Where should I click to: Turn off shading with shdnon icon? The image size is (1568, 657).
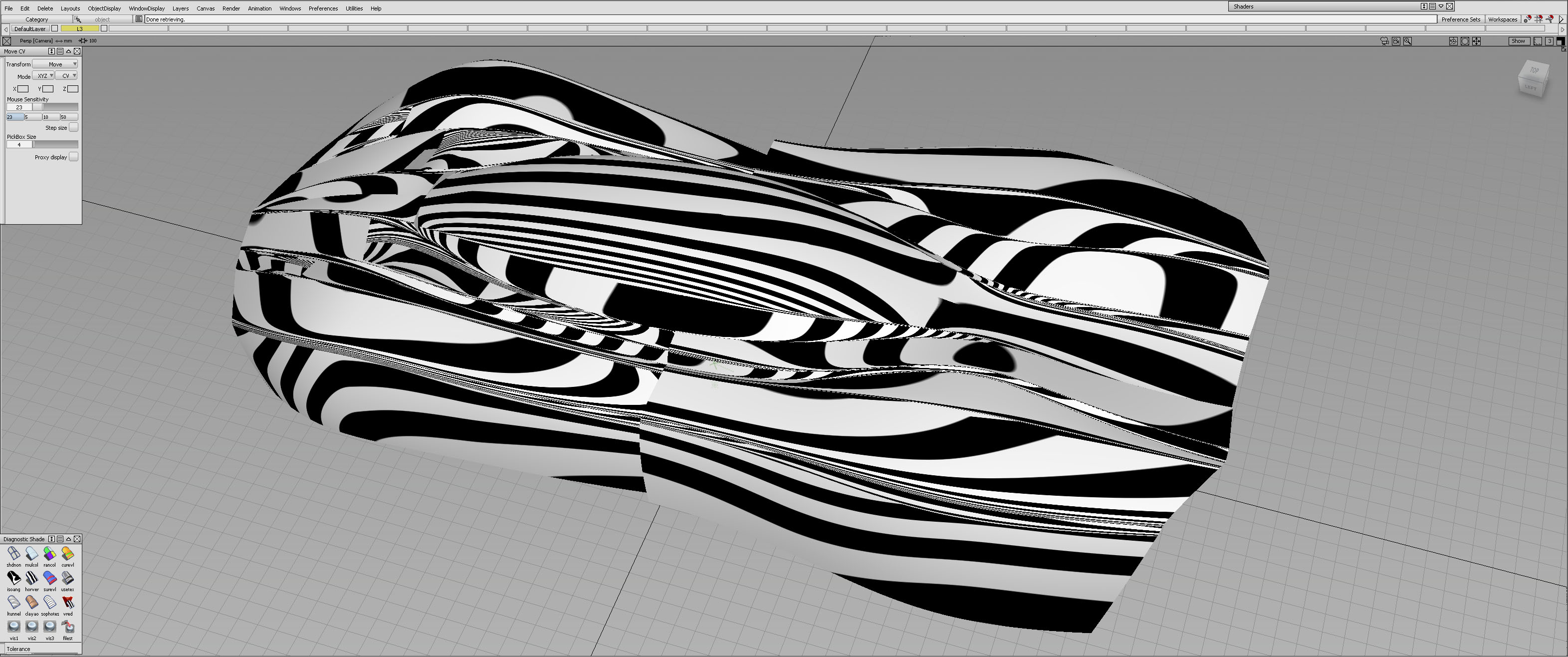pos(13,554)
